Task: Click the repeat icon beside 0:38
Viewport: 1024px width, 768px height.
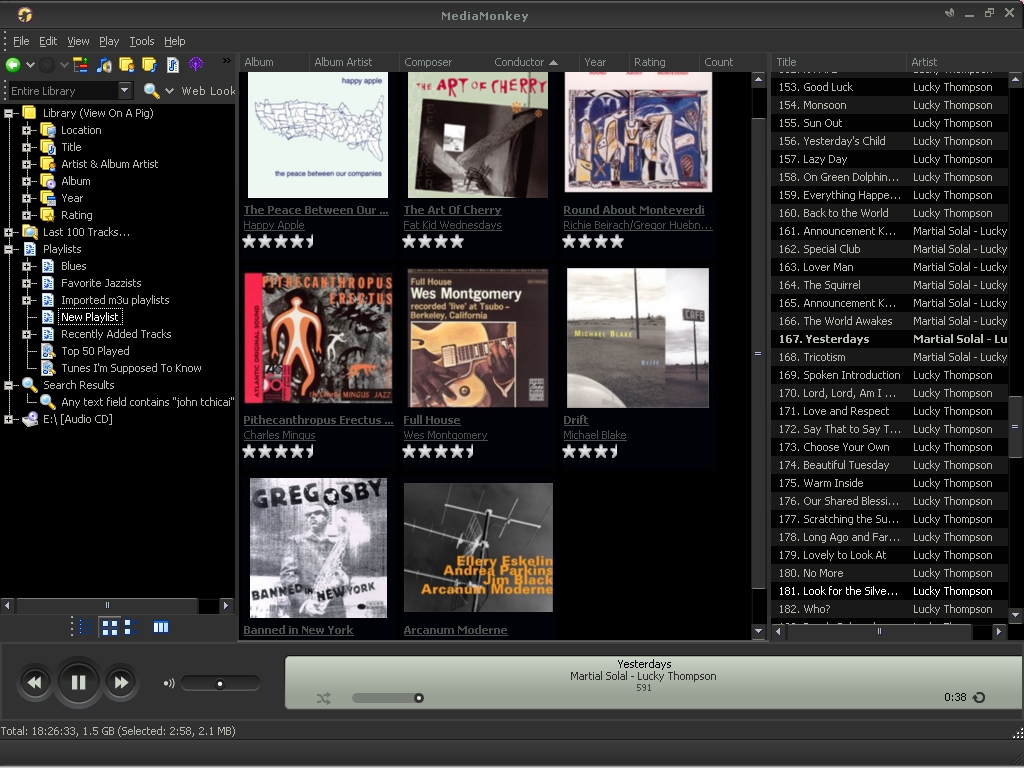Action: coord(979,697)
